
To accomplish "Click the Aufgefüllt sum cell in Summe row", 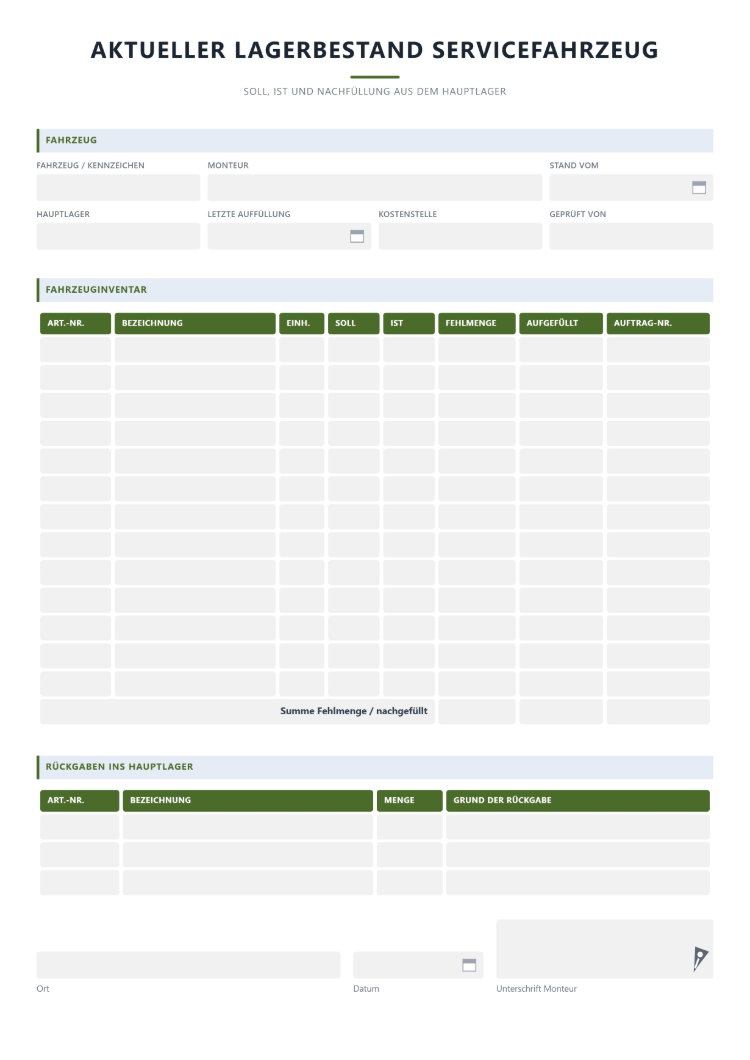I will click(x=561, y=712).
